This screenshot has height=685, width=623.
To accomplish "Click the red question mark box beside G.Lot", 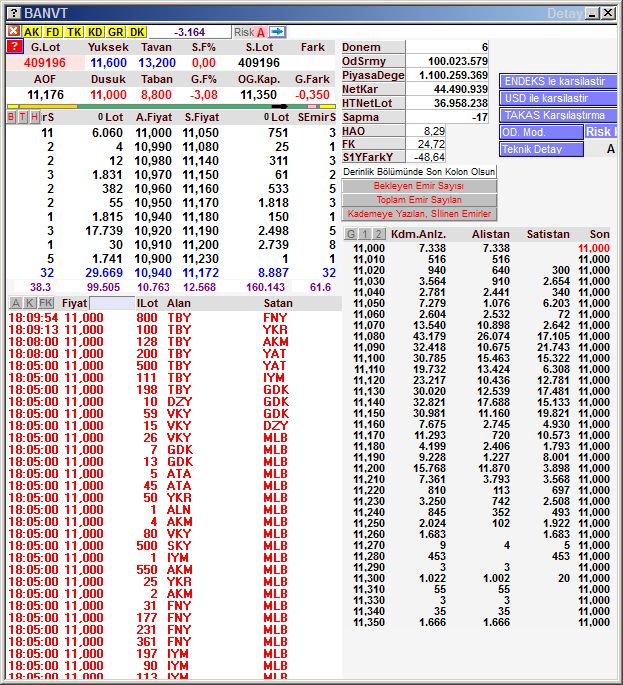I will pyautogui.click(x=14, y=46).
